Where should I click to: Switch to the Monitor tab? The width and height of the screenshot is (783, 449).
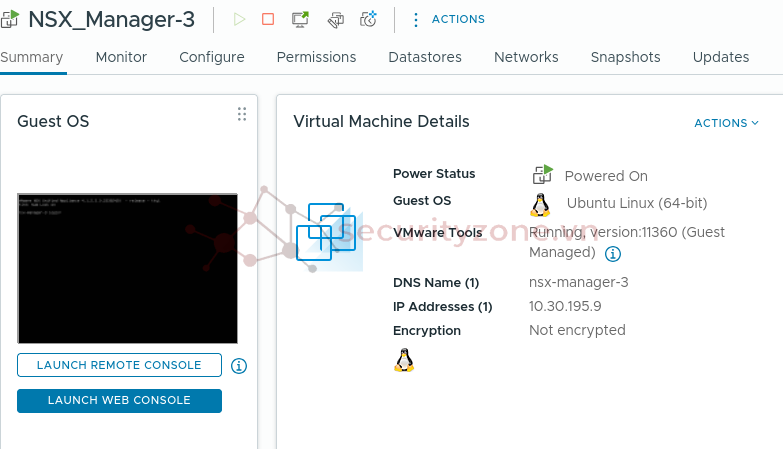[121, 57]
